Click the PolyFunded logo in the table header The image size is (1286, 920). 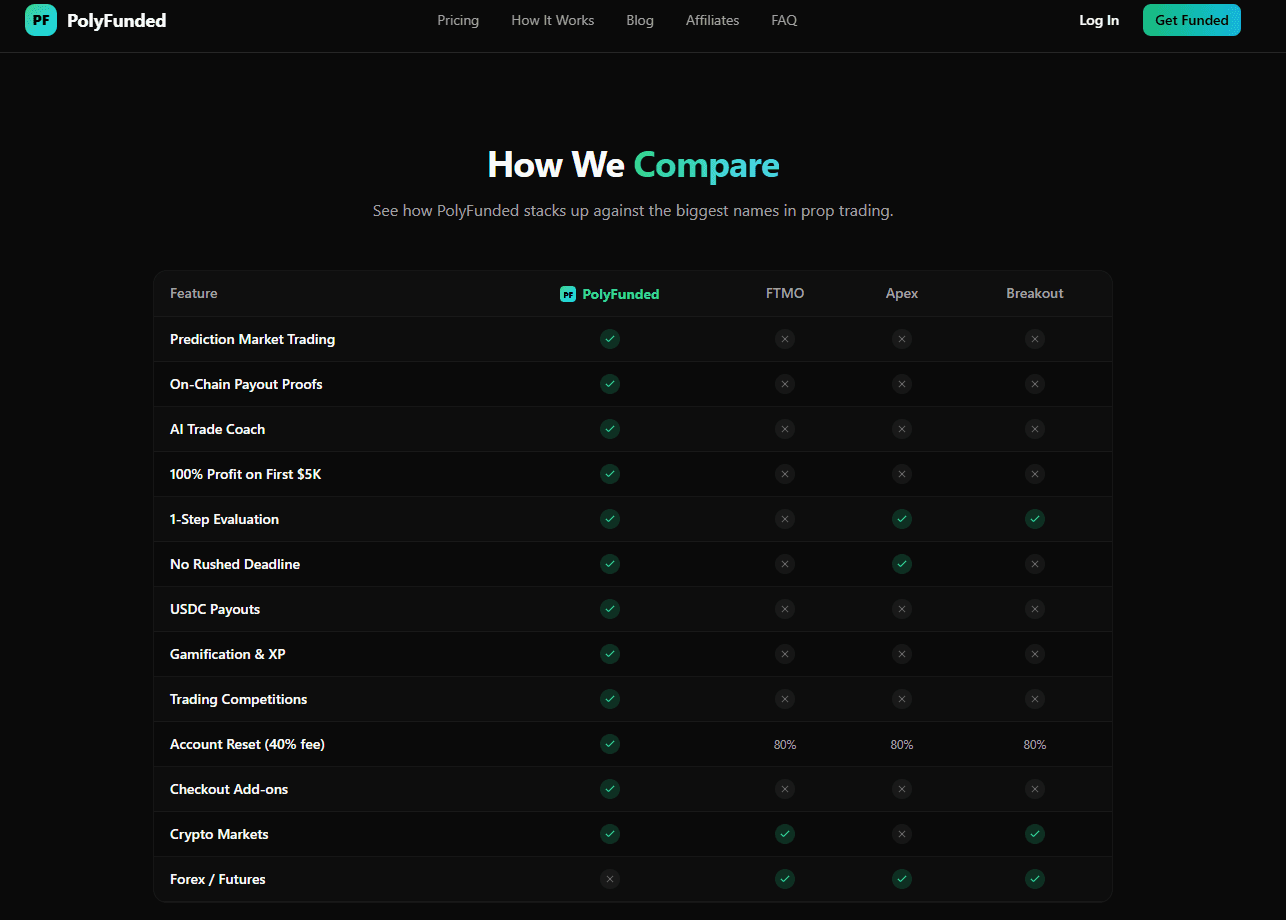tap(609, 293)
